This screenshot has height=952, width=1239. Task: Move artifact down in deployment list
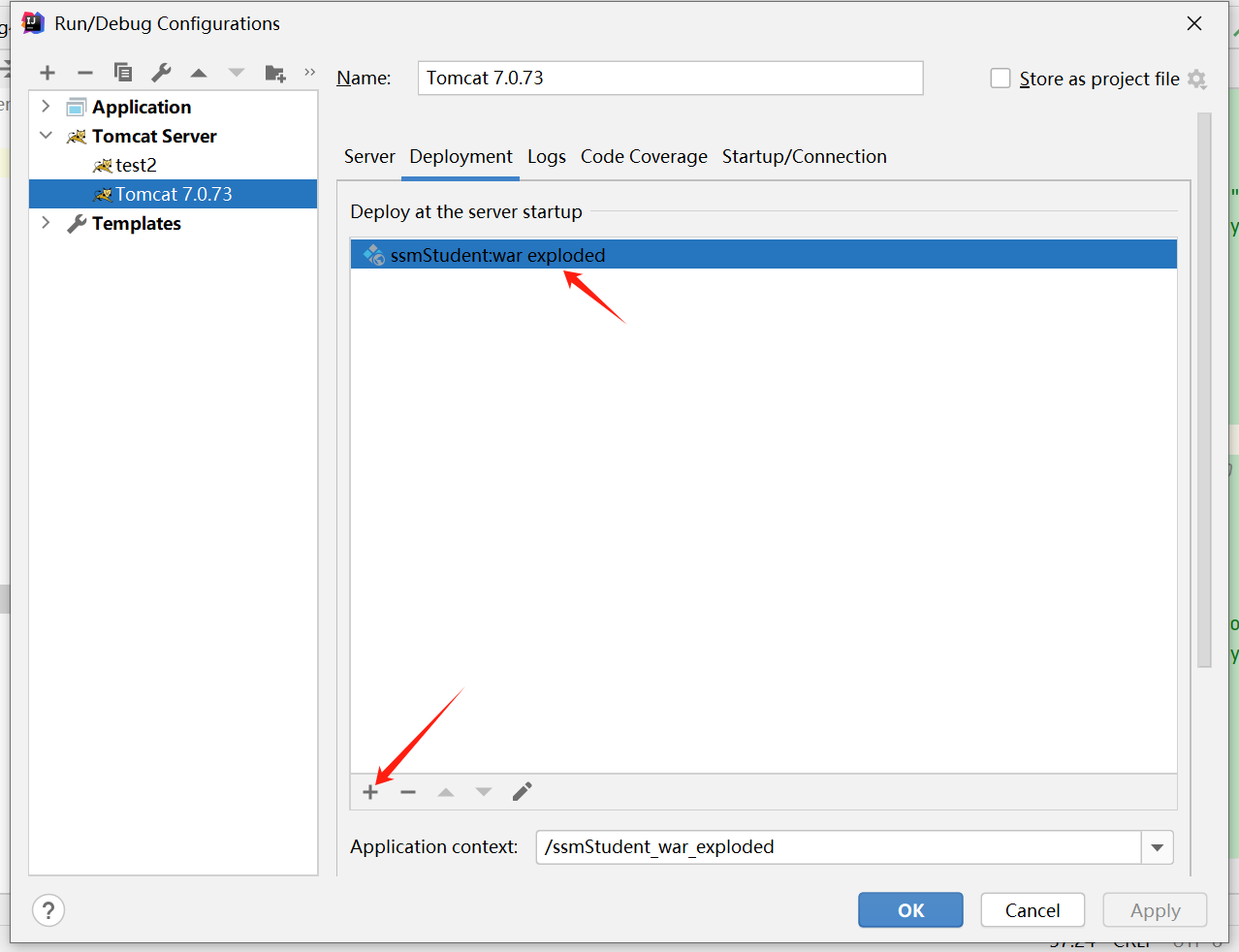pos(484,792)
